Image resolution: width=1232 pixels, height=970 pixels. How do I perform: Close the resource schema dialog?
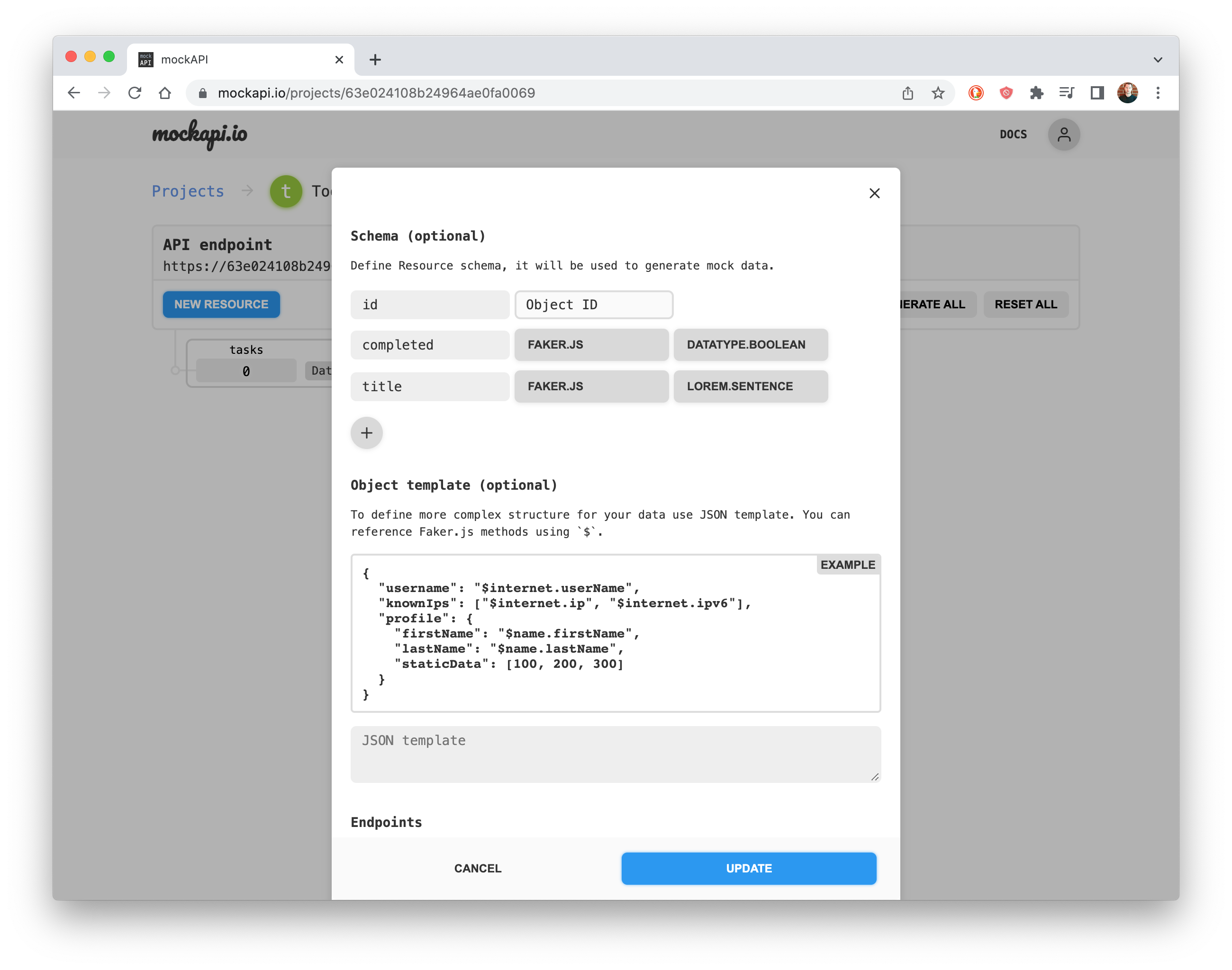(x=874, y=193)
